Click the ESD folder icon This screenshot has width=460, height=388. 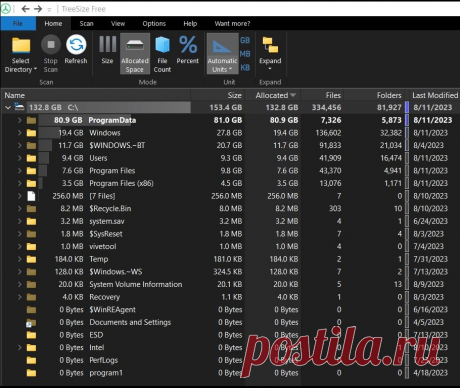[x=31, y=335]
